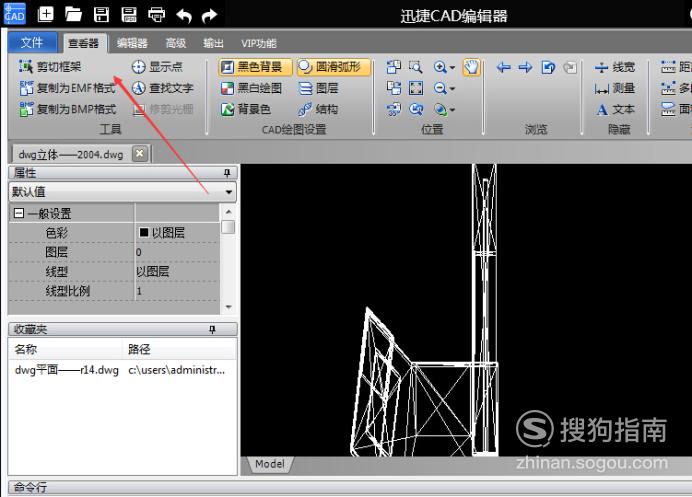Click the zoom window magnifier icon
The image size is (692, 497).
[416, 67]
